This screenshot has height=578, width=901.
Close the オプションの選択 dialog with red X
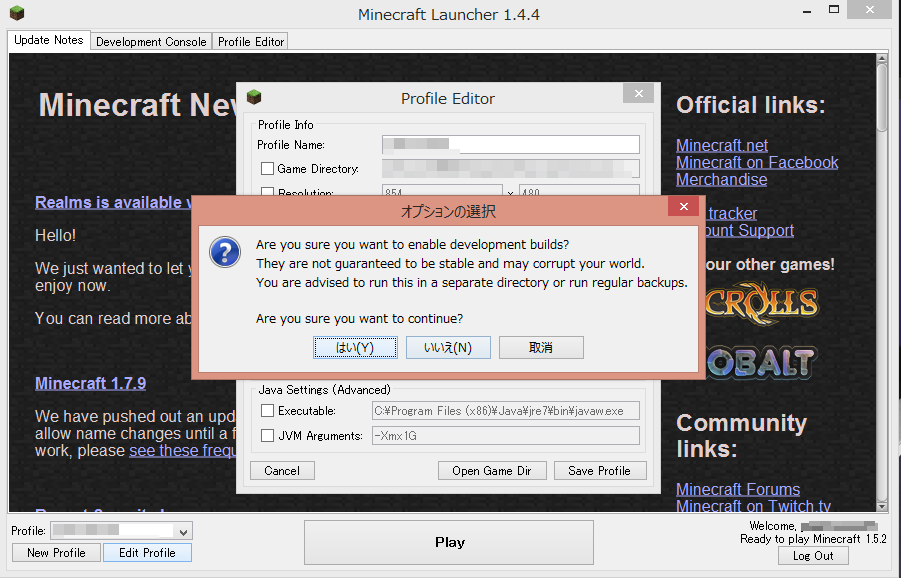683,206
